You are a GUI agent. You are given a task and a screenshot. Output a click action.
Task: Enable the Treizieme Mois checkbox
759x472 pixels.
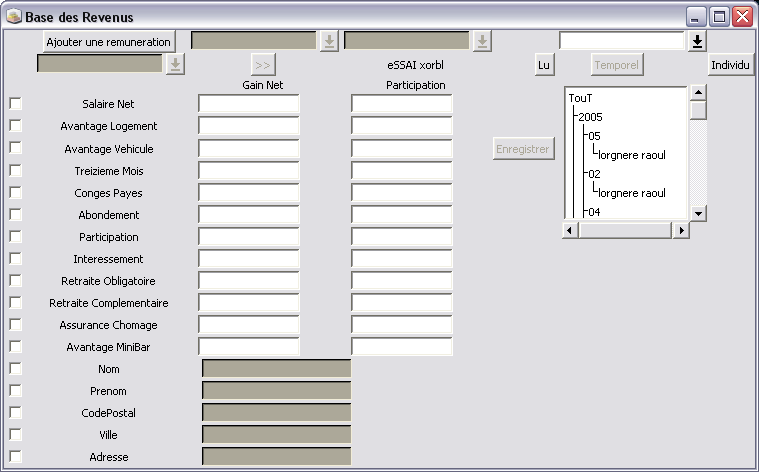click(15, 170)
